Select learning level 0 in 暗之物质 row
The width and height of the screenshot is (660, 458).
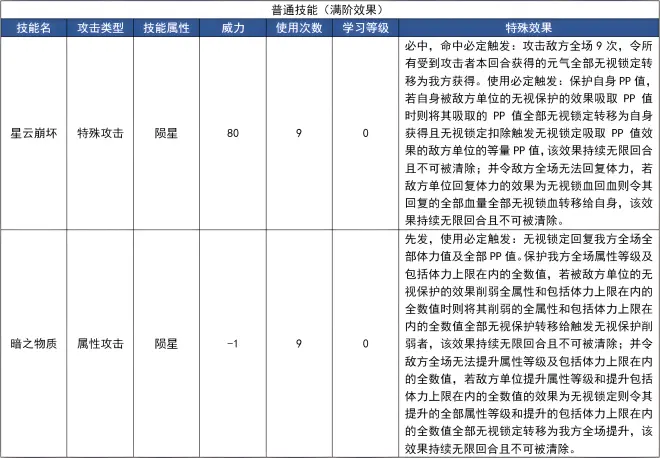point(365,344)
